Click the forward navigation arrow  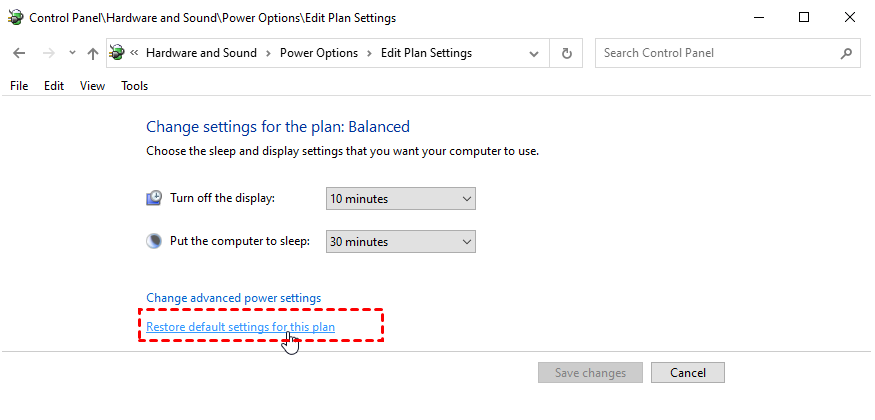(x=46, y=53)
